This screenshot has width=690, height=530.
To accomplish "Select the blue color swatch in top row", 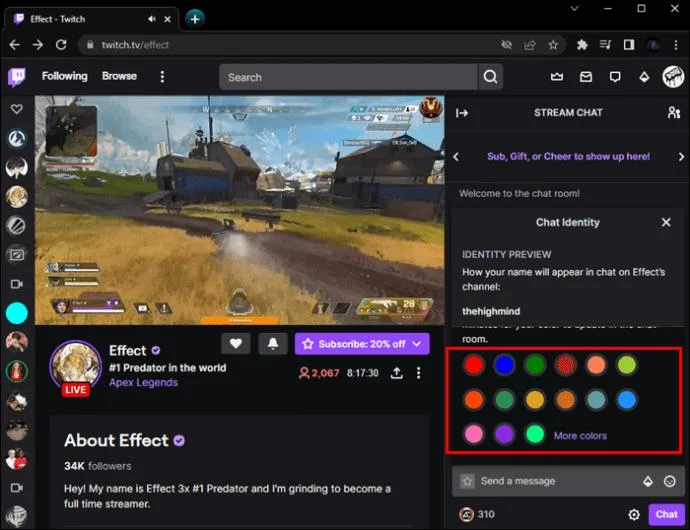I will point(504,365).
